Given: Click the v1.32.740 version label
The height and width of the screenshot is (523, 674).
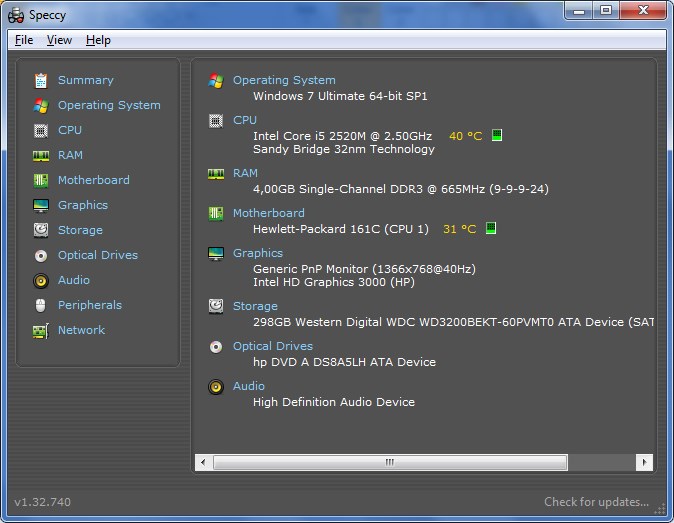Looking at the screenshot, I should coord(42,502).
